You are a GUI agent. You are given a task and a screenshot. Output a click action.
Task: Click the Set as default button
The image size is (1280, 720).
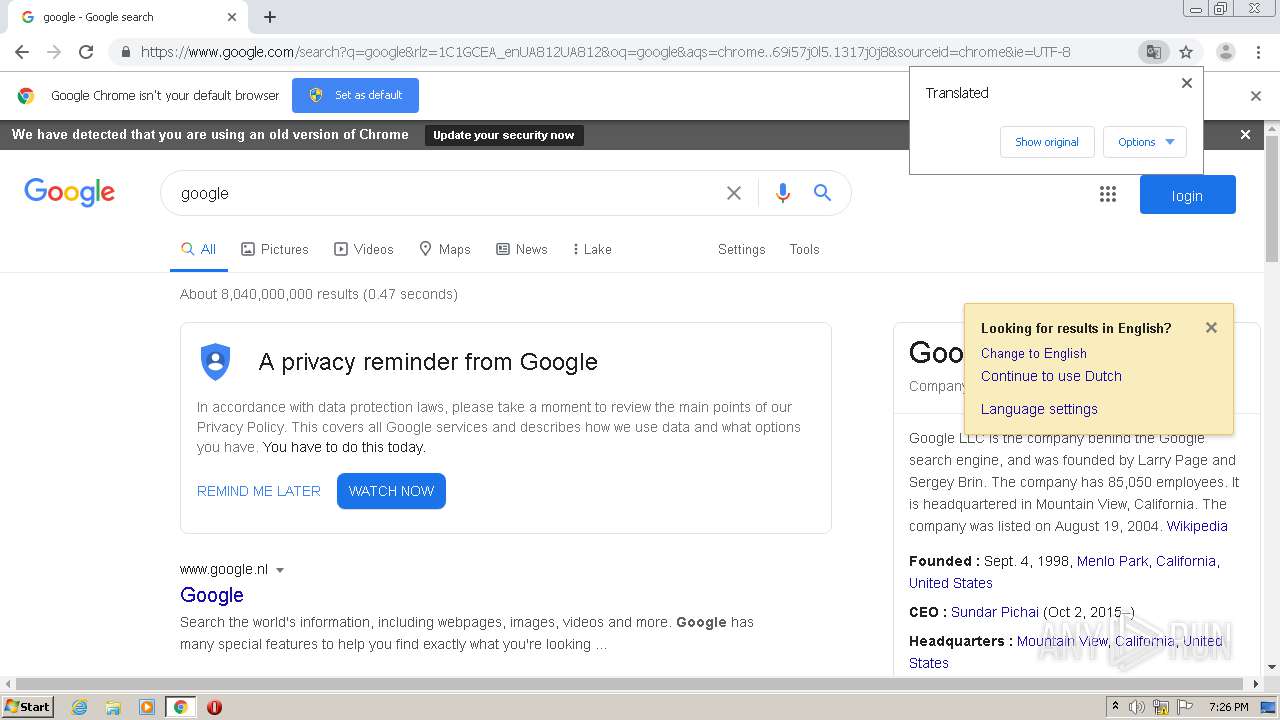tap(355, 95)
